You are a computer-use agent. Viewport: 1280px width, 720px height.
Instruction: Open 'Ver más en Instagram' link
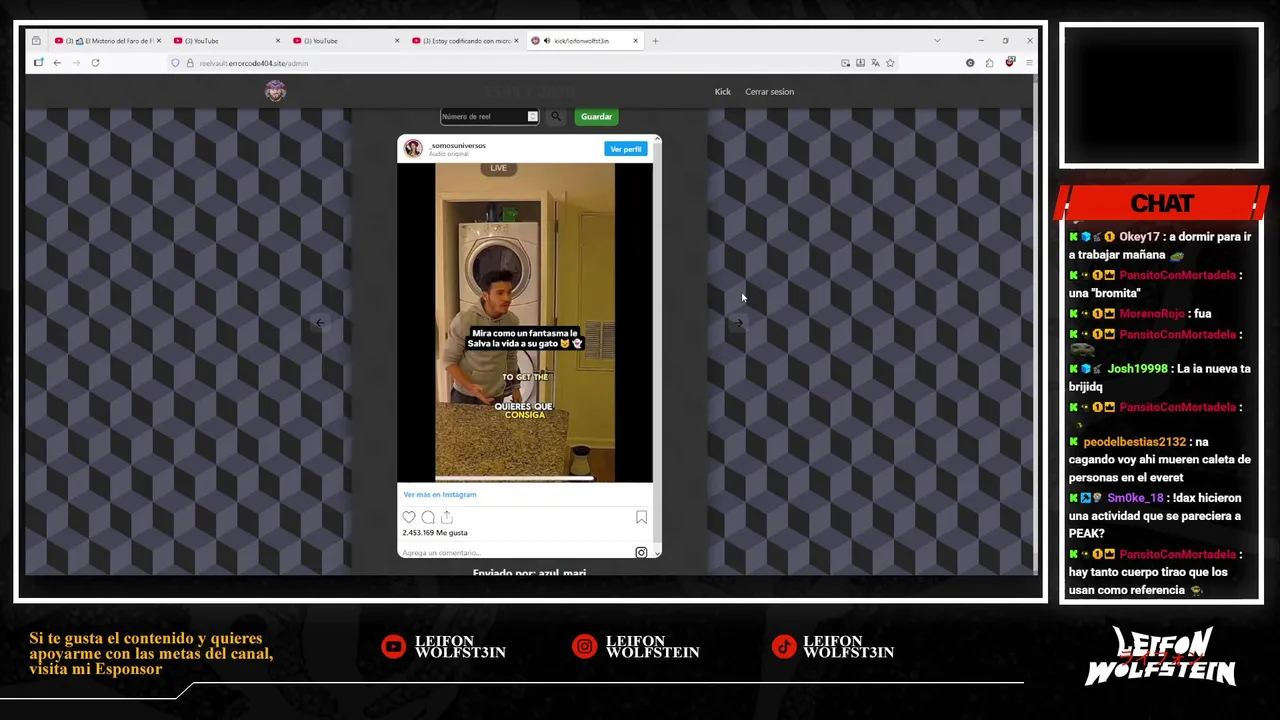pyautogui.click(x=440, y=494)
